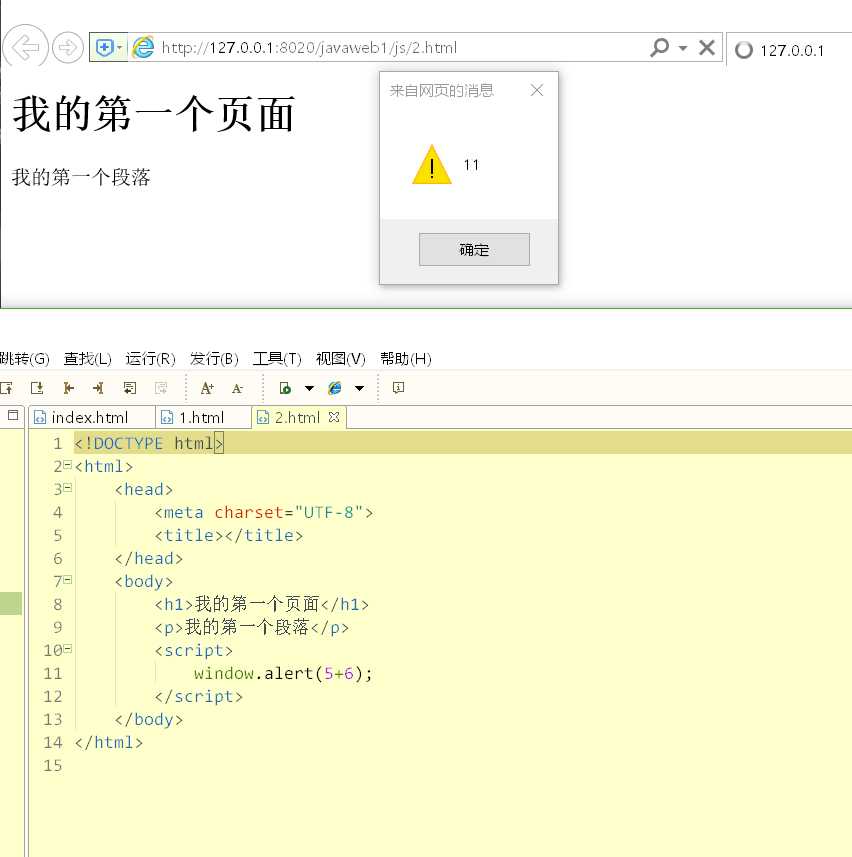Toggle word wrap toolbar icon
The width and height of the screenshot is (852, 857).
coord(130,388)
